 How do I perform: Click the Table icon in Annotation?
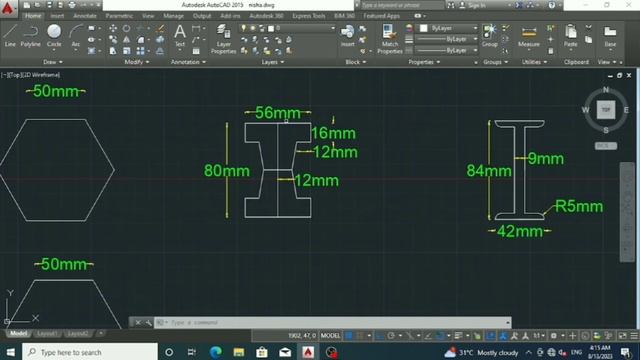coord(196,51)
